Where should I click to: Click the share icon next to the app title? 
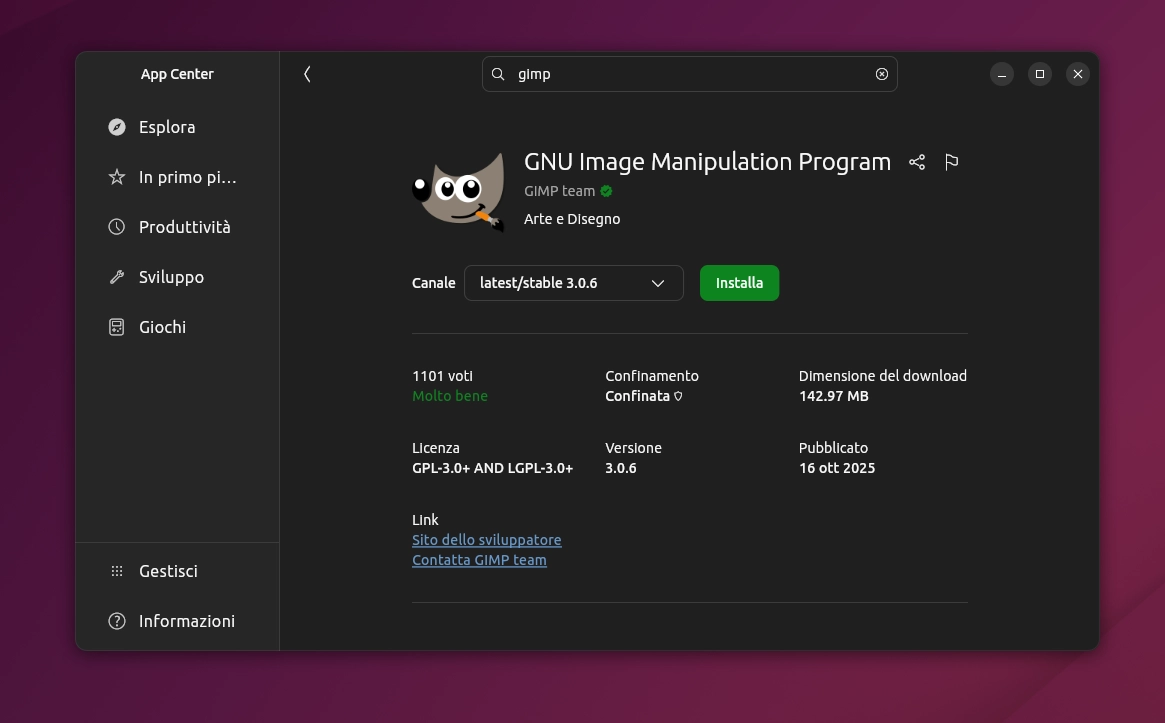(x=916, y=162)
